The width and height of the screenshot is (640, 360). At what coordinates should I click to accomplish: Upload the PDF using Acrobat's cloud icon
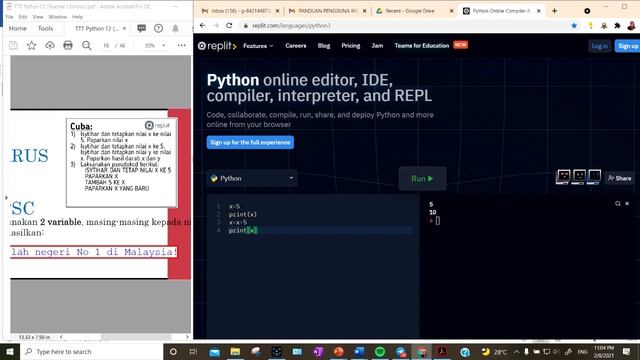[50, 45]
